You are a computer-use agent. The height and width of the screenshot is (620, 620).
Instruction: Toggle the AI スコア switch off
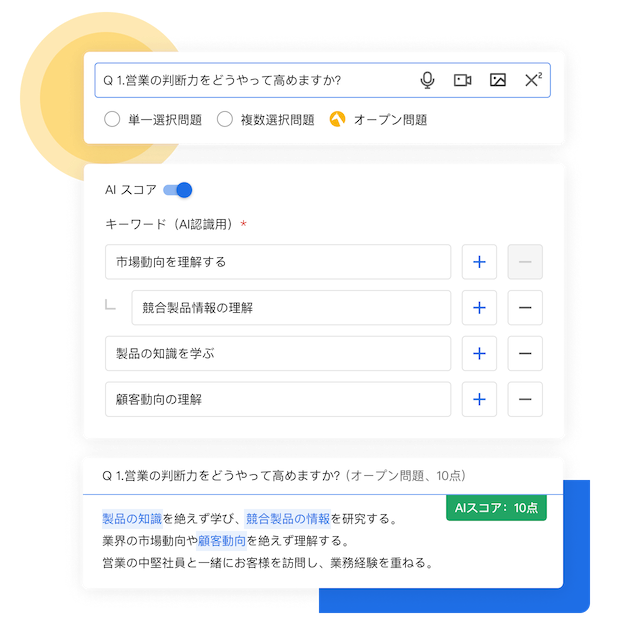[x=178, y=190]
